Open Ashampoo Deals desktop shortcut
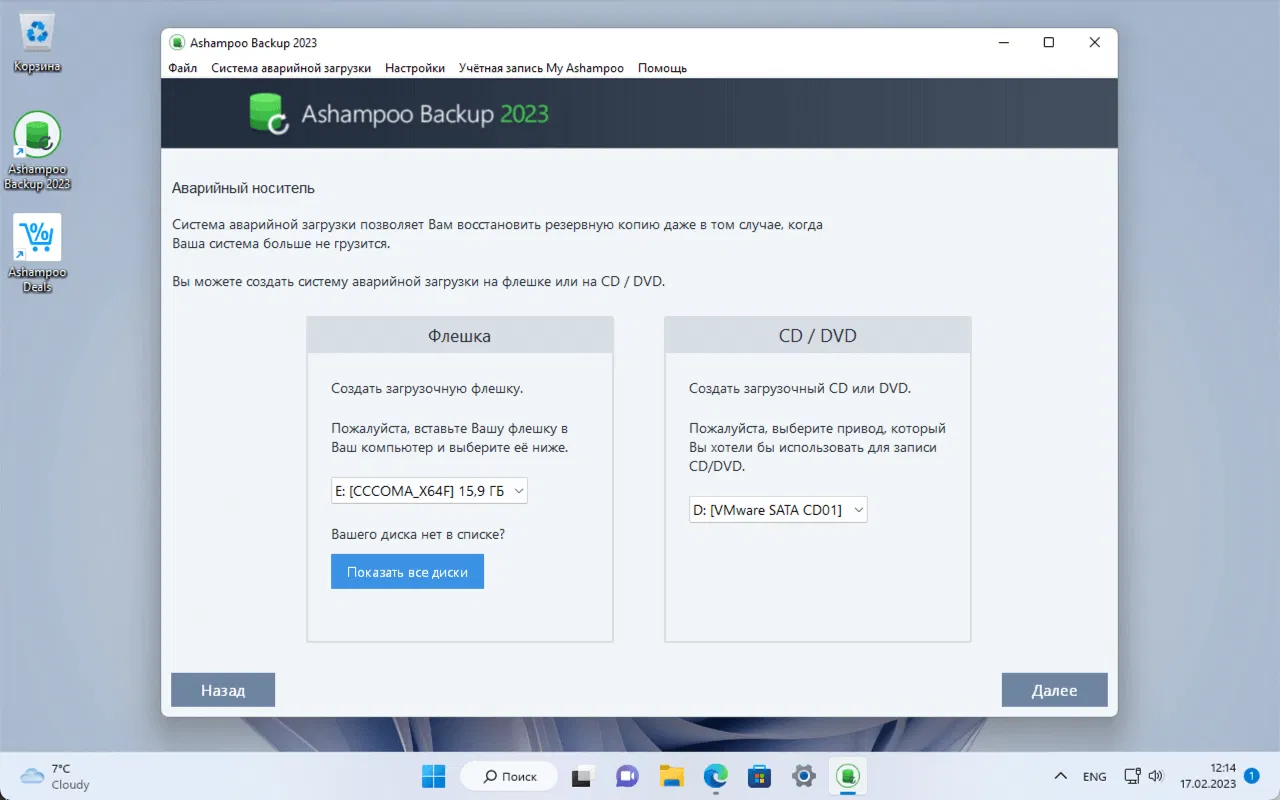Screen dimensions: 1280x800 pyautogui.click(x=37, y=253)
